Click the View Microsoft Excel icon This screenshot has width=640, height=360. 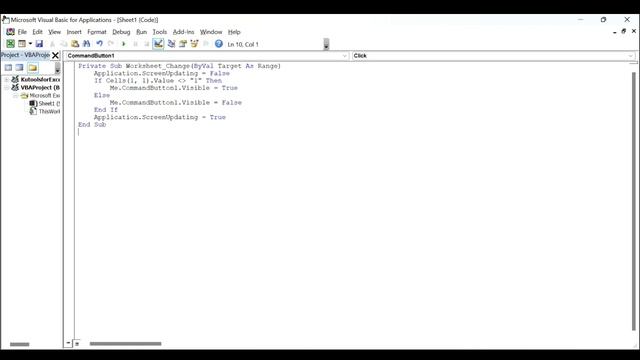10,44
